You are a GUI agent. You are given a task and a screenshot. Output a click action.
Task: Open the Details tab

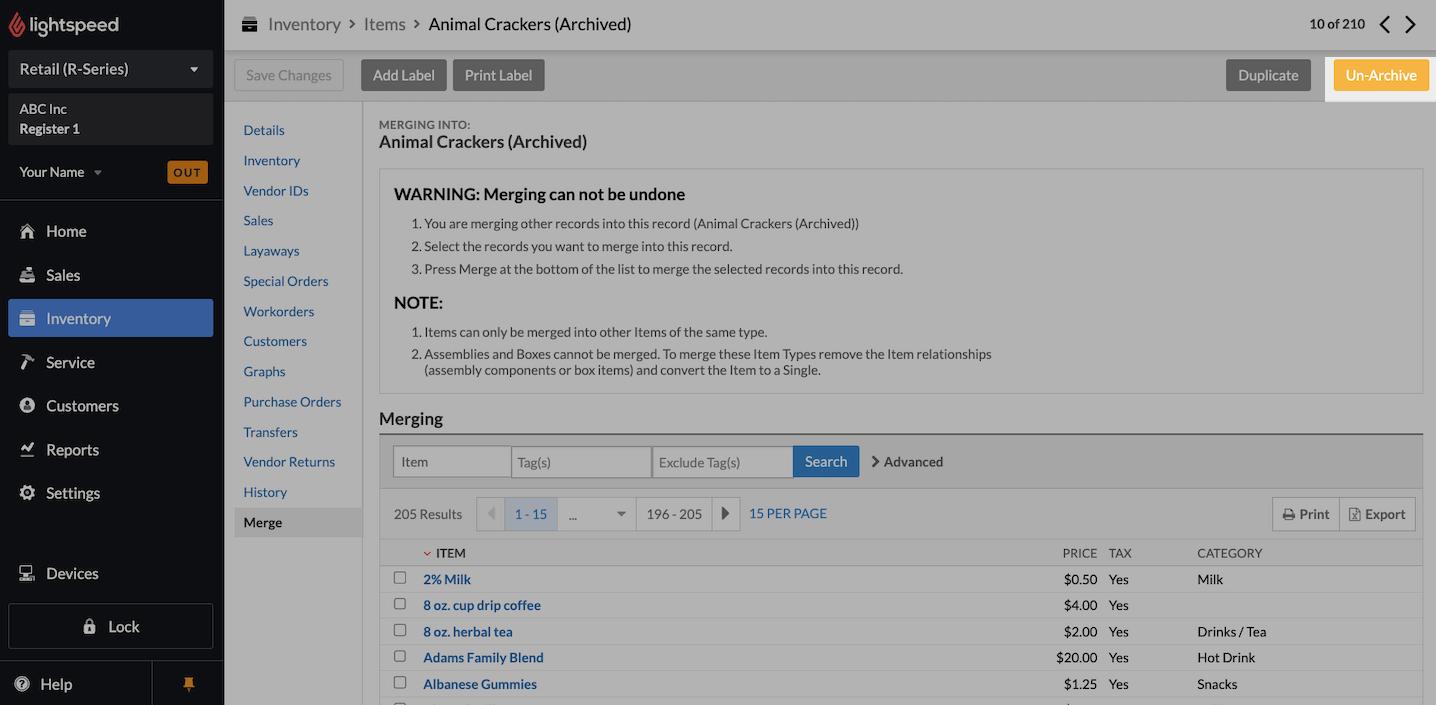264,130
